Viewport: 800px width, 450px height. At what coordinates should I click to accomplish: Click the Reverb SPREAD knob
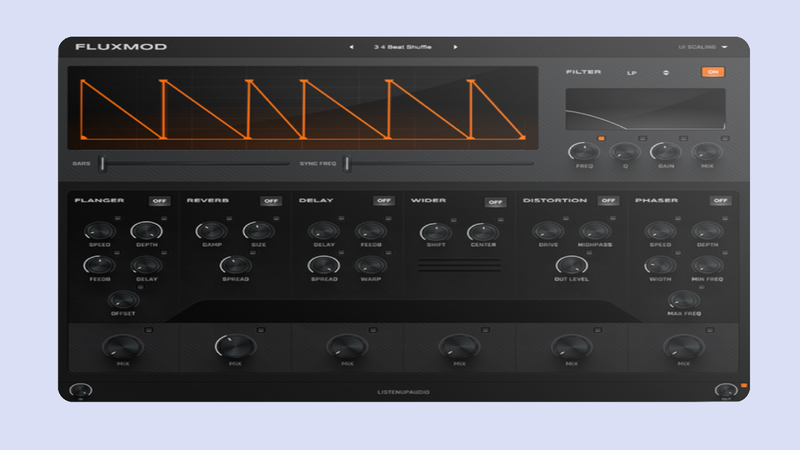[x=235, y=266]
